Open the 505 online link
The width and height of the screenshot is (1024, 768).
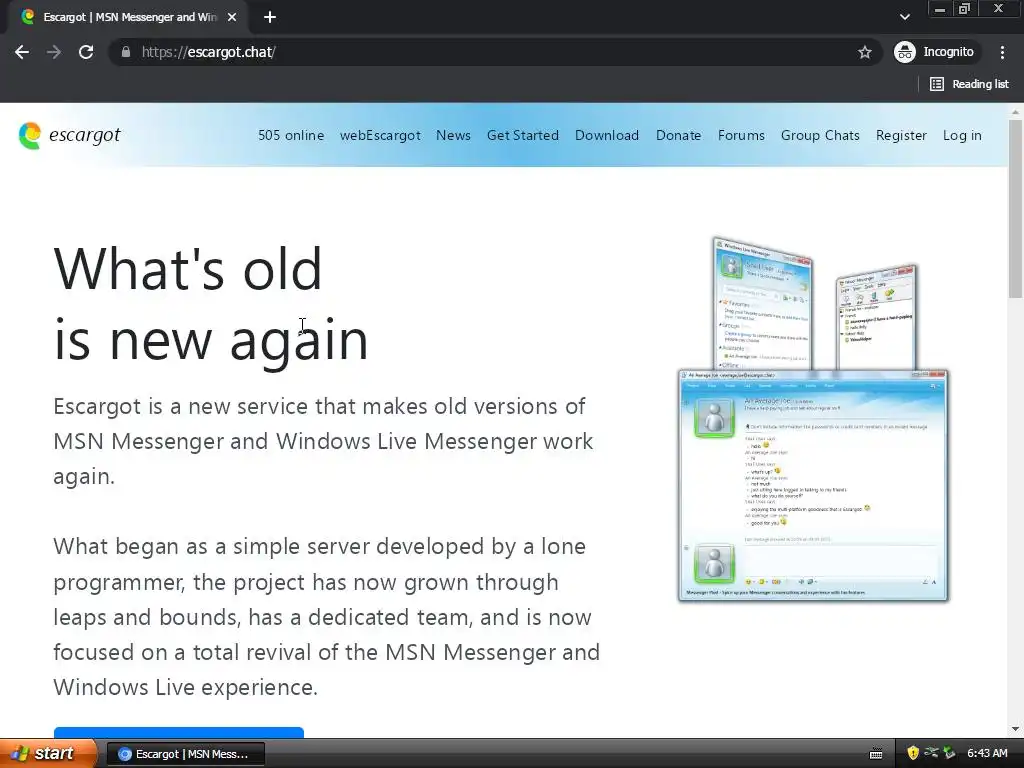tap(291, 135)
